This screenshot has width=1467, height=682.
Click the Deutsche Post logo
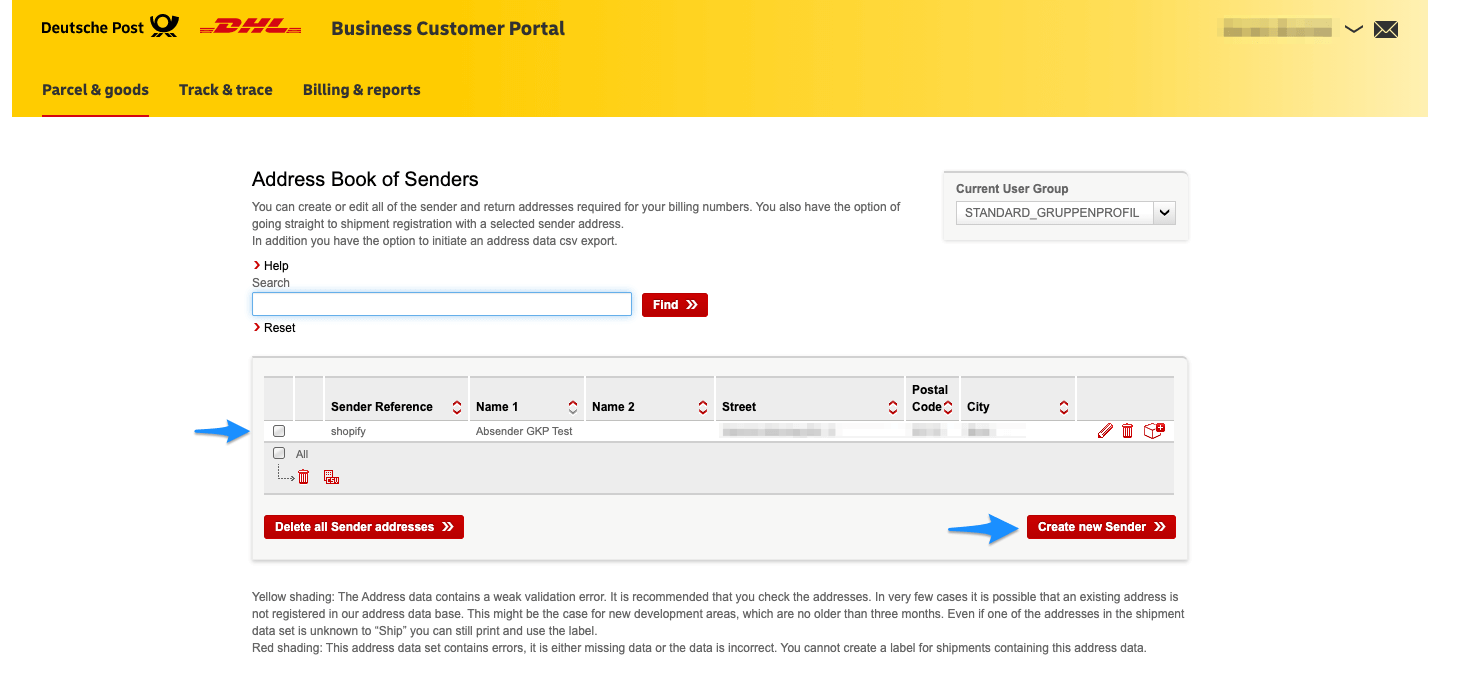click(x=110, y=27)
